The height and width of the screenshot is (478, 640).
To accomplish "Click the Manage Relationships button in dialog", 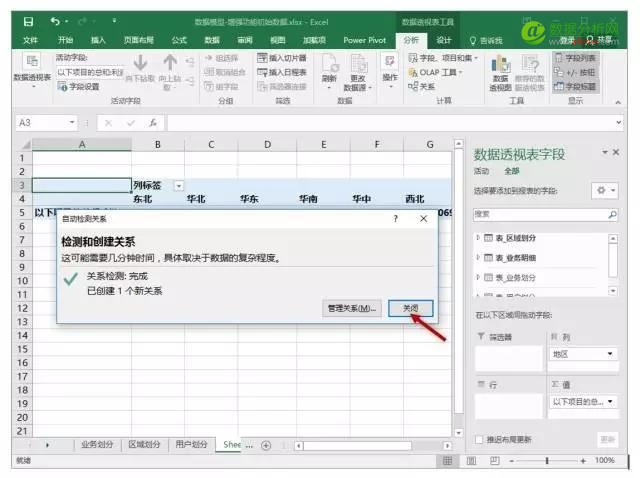I will click(x=350, y=308).
